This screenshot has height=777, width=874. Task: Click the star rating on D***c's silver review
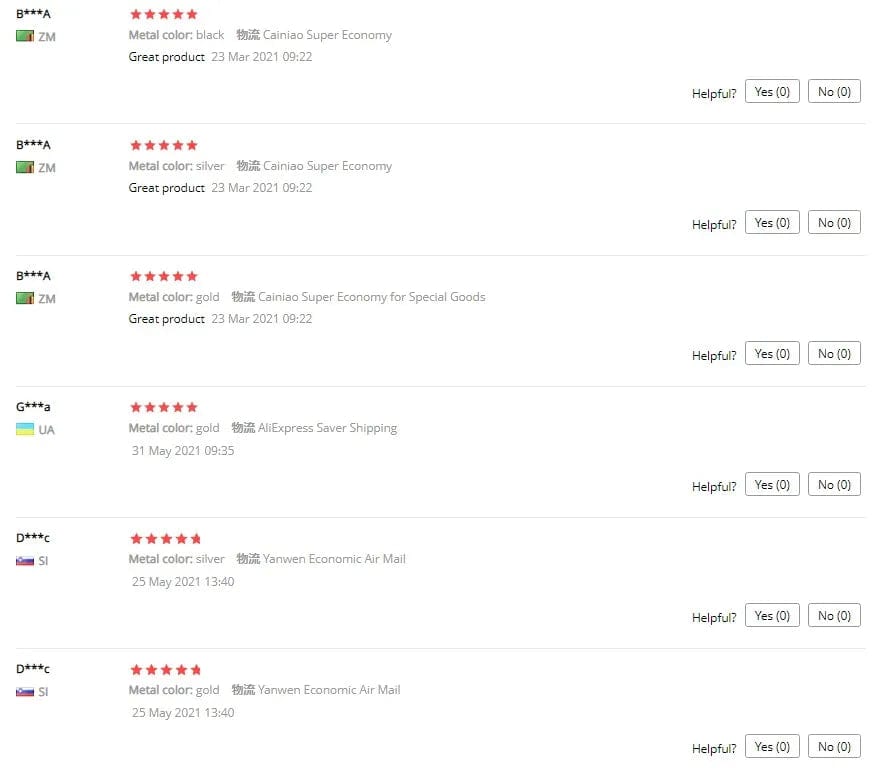click(165, 538)
